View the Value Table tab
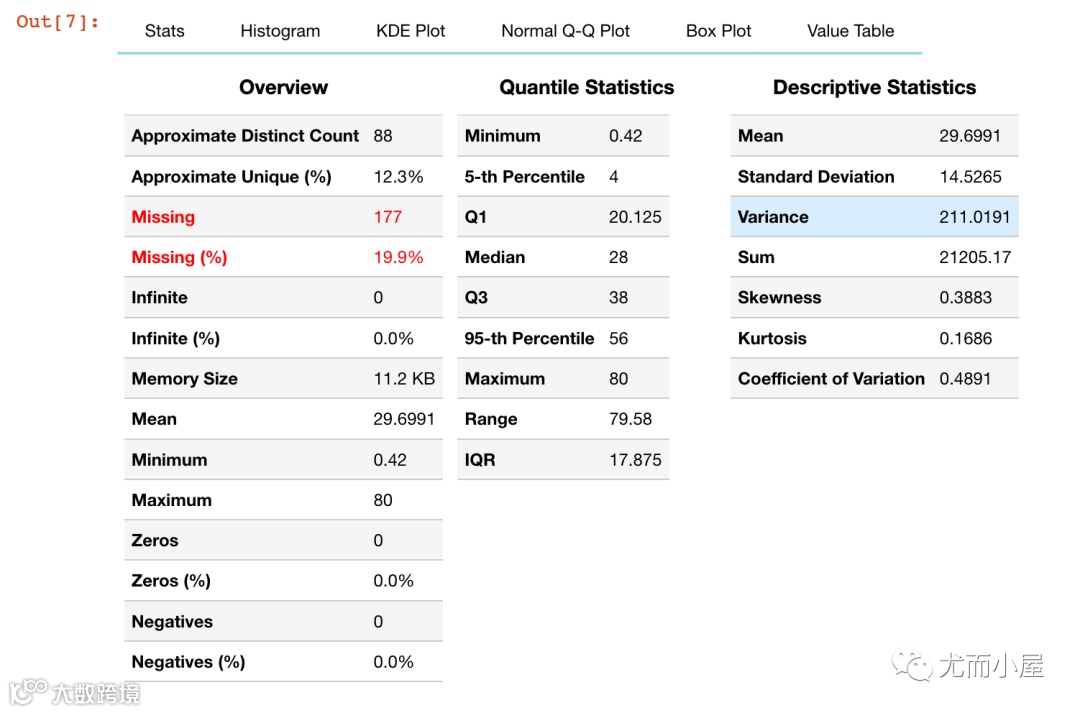 pos(851,31)
